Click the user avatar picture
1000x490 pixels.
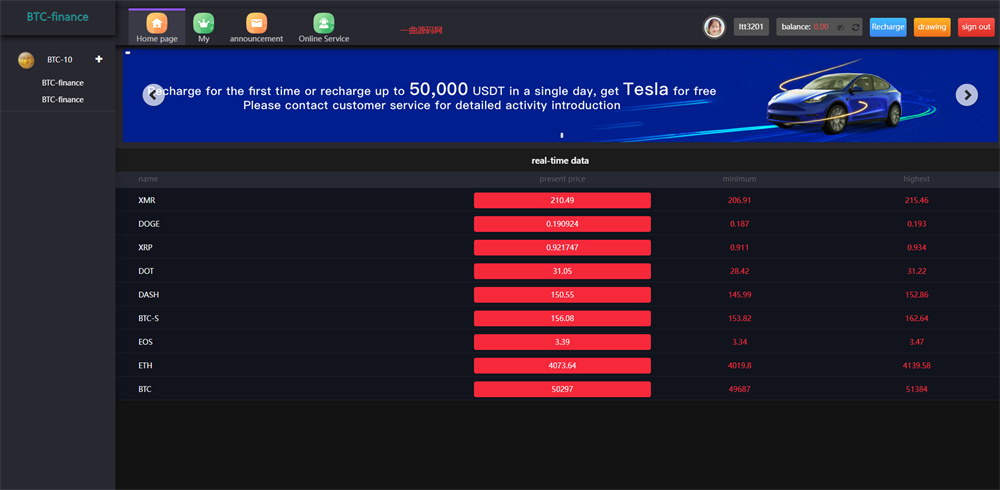click(714, 27)
